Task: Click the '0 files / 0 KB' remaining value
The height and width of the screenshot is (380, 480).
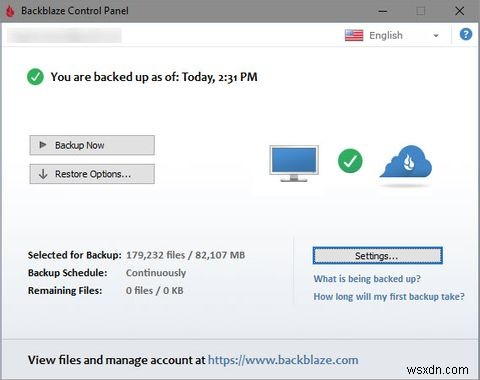Action: coord(154,291)
